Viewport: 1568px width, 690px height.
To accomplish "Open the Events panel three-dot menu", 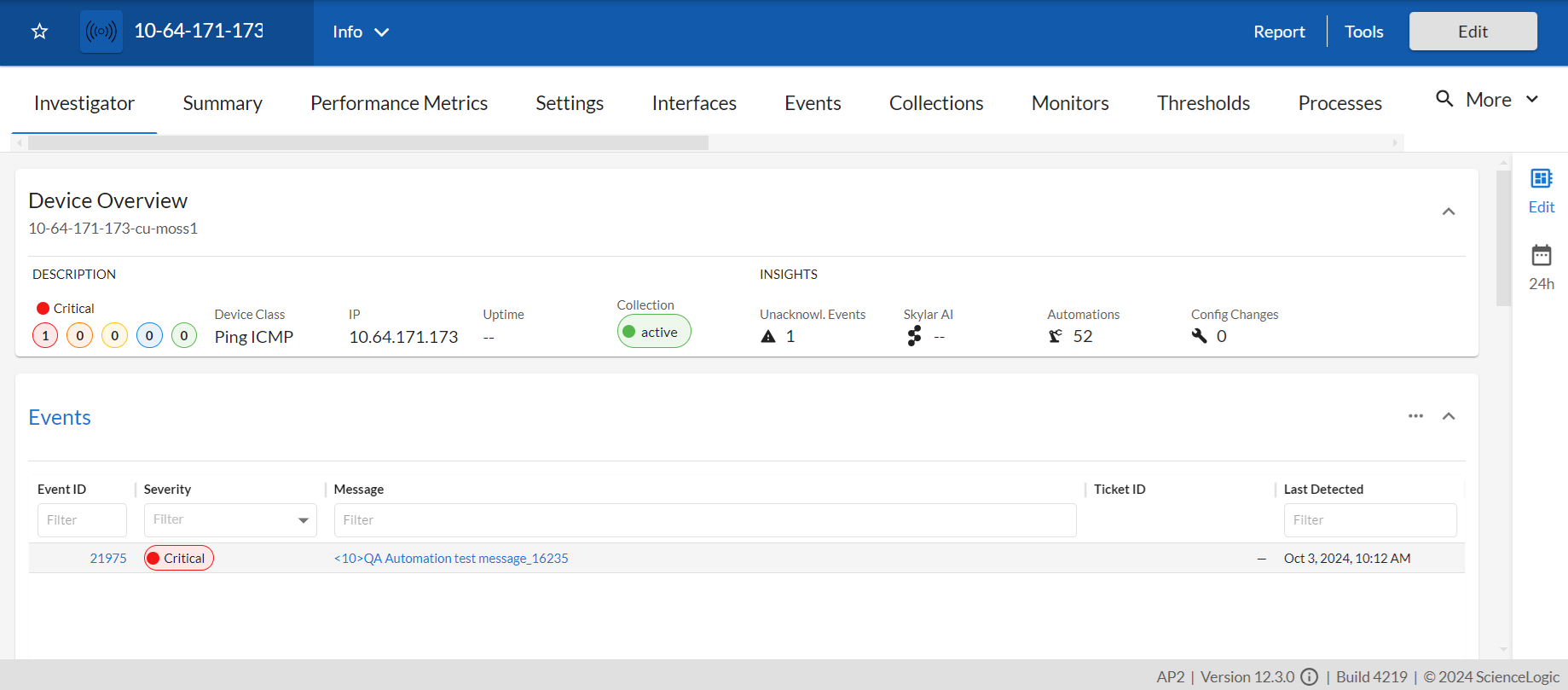I will (1415, 416).
